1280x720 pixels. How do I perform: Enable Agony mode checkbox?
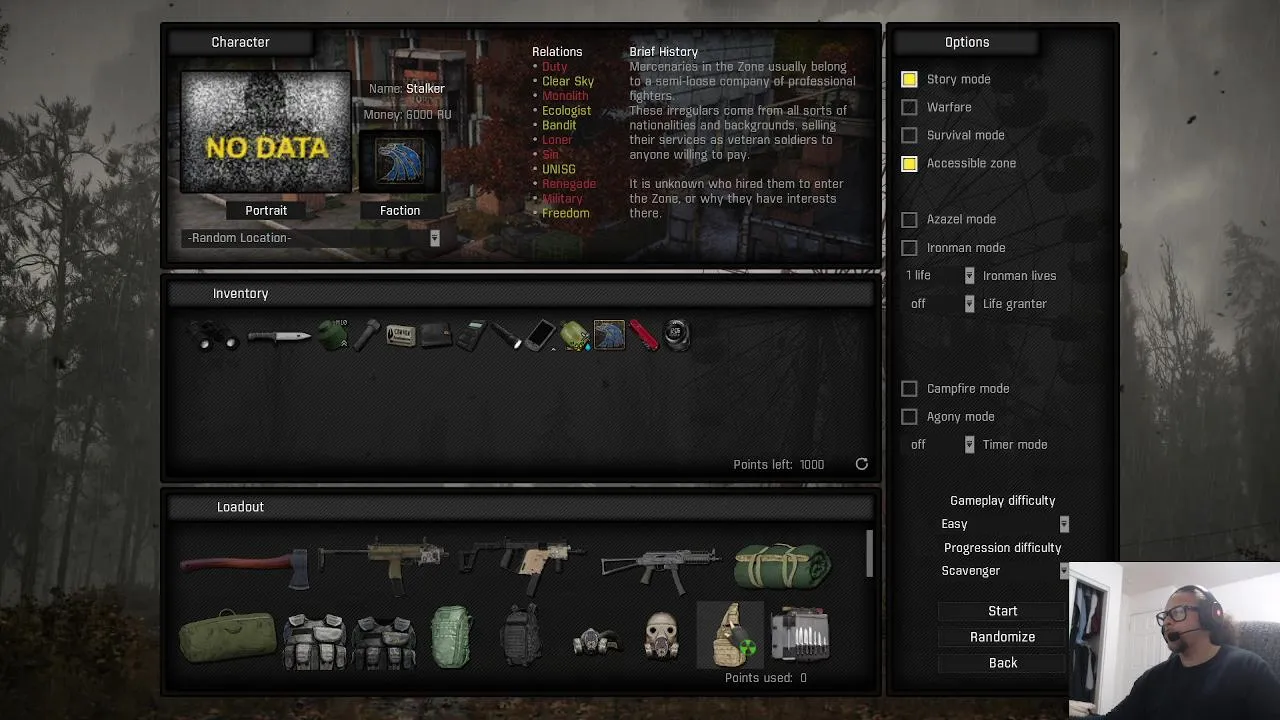(909, 416)
